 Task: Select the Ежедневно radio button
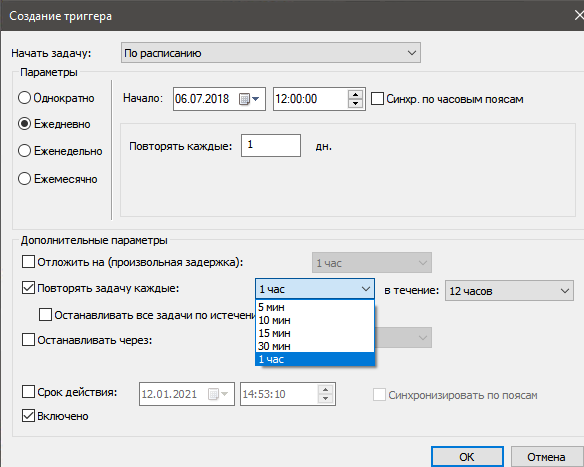[x=24, y=124]
